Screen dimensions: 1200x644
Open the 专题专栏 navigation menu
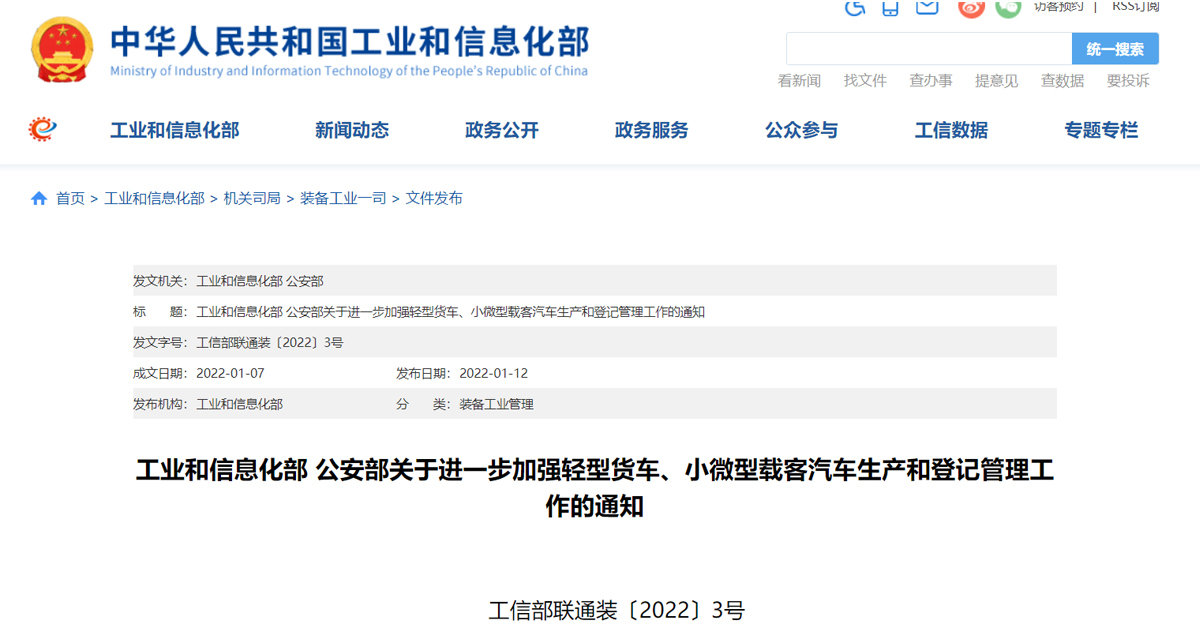point(1101,130)
